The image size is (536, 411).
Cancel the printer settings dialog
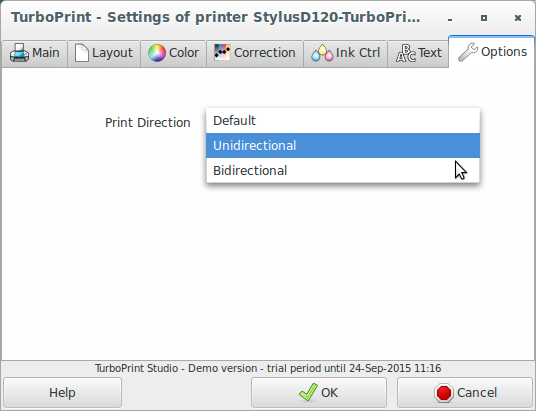(465, 393)
